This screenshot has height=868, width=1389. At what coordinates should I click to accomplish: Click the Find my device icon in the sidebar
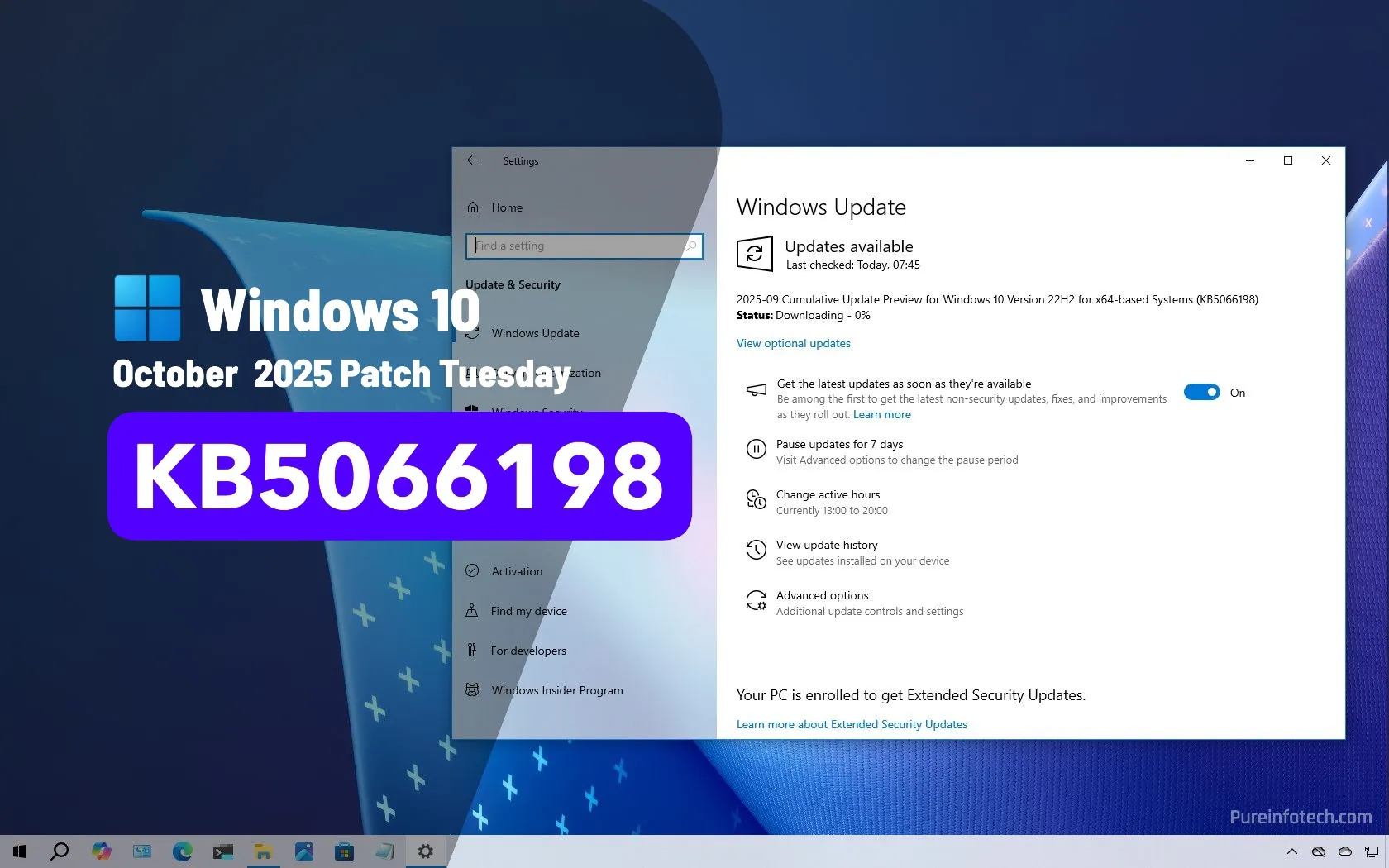point(472,611)
